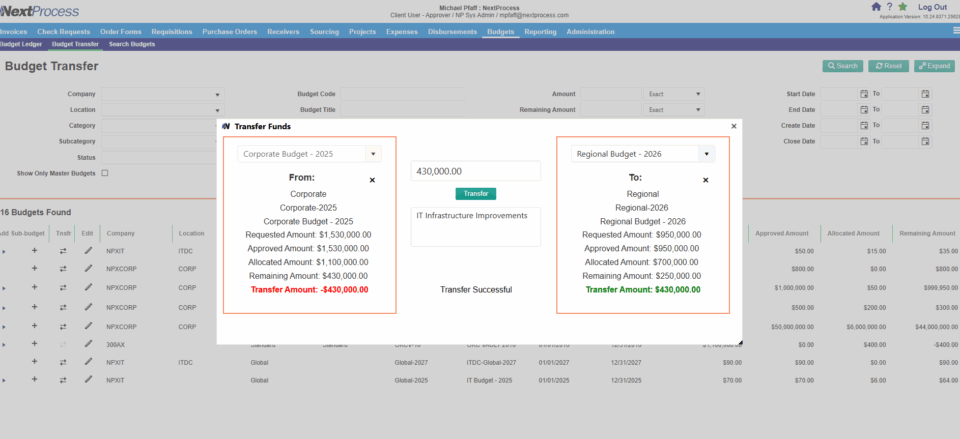Open the Start Date calendar picker
The width and height of the screenshot is (960, 439).
coord(864,94)
